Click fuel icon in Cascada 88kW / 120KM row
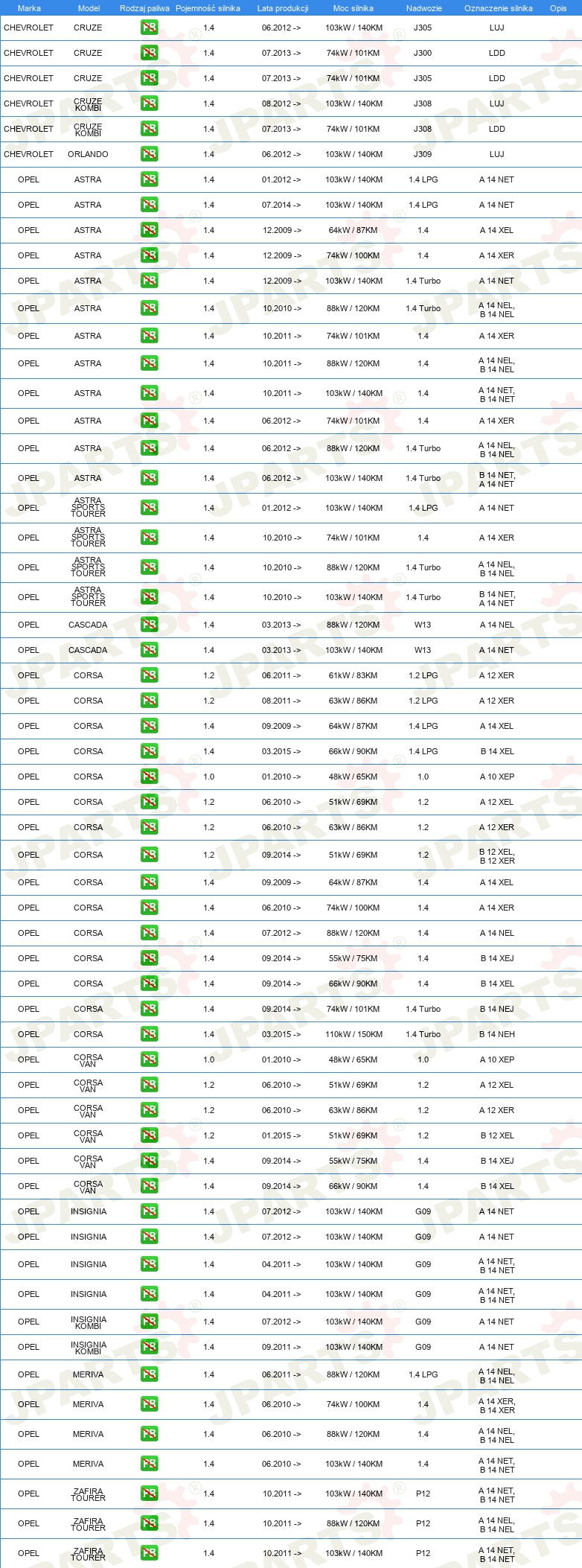Viewport: 582px width, 1568px height. (150, 625)
